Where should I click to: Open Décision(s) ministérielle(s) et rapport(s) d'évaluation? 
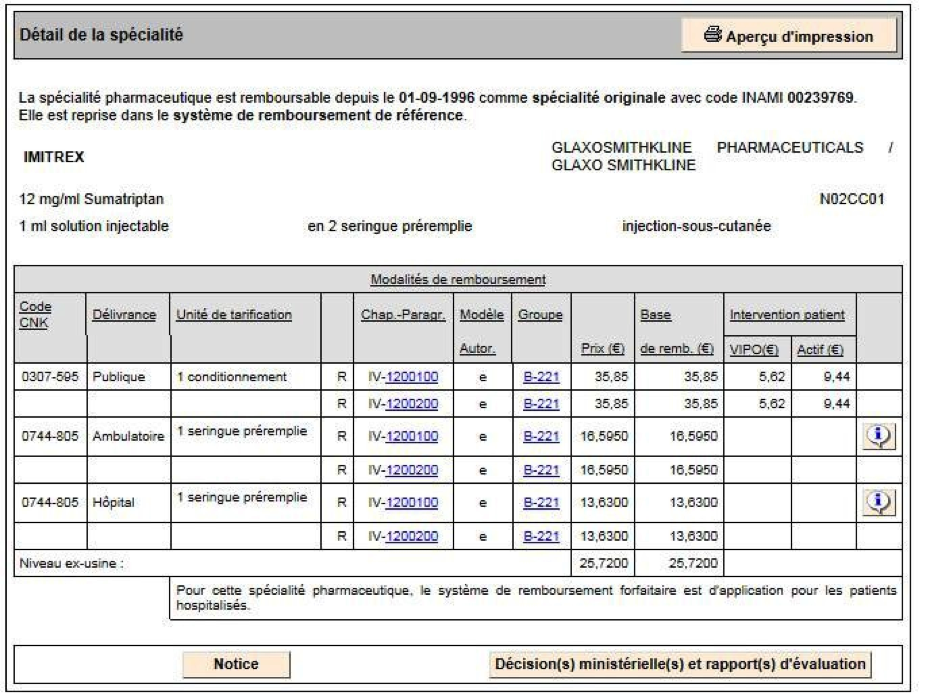(680, 664)
